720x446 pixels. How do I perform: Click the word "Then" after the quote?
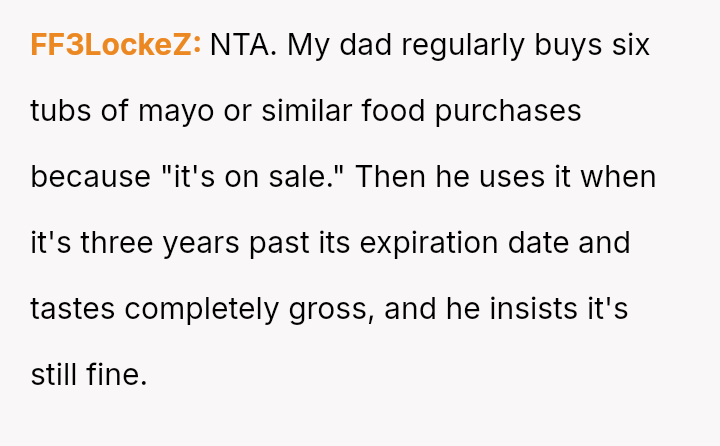point(389,177)
